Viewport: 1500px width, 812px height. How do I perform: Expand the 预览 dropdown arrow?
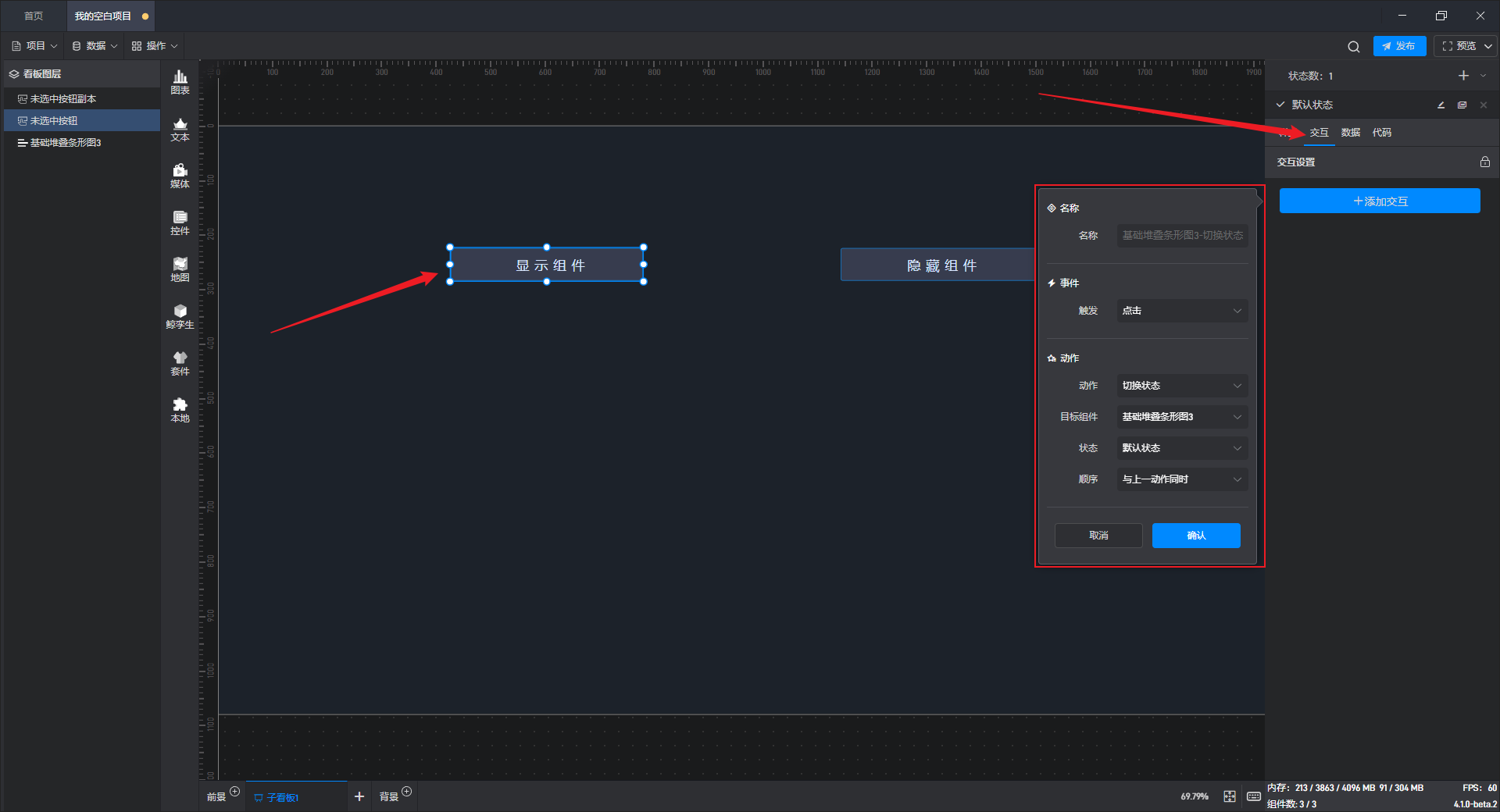coord(1488,46)
